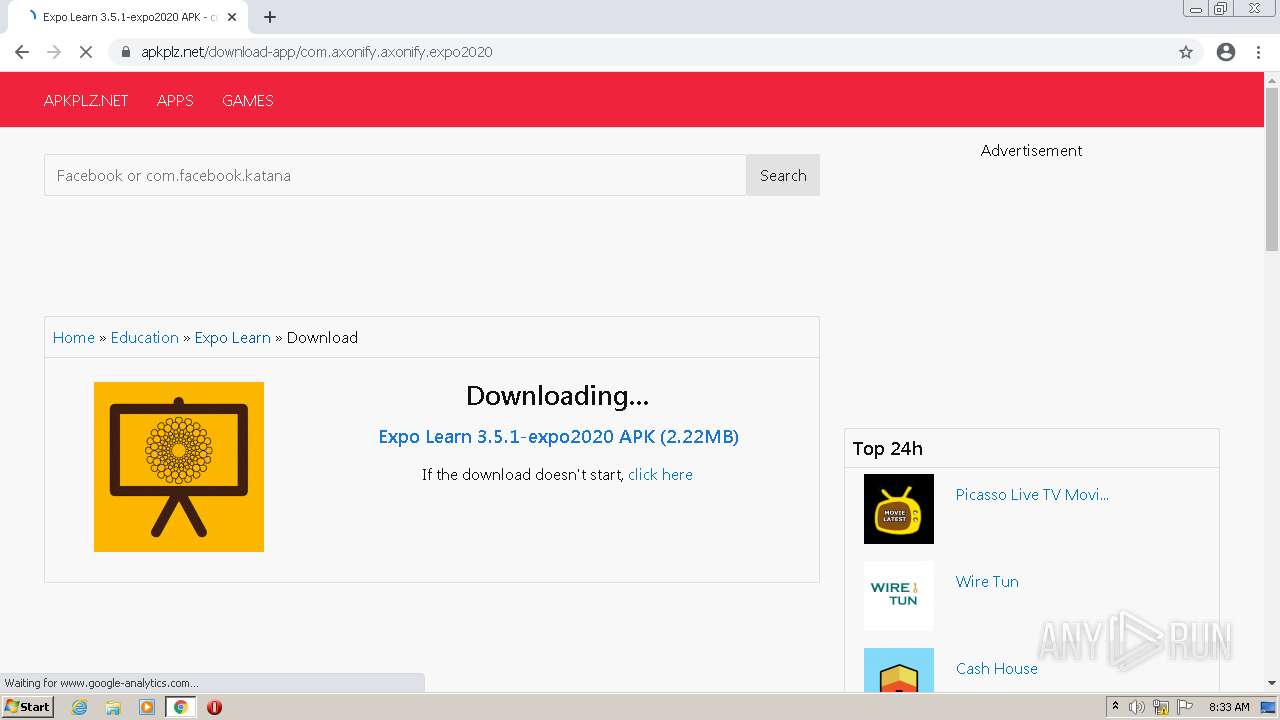Viewport: 1280px width, 720px height.
Task: Open Picasso Live TV Movi... link
Action: tap(1032, 494)
